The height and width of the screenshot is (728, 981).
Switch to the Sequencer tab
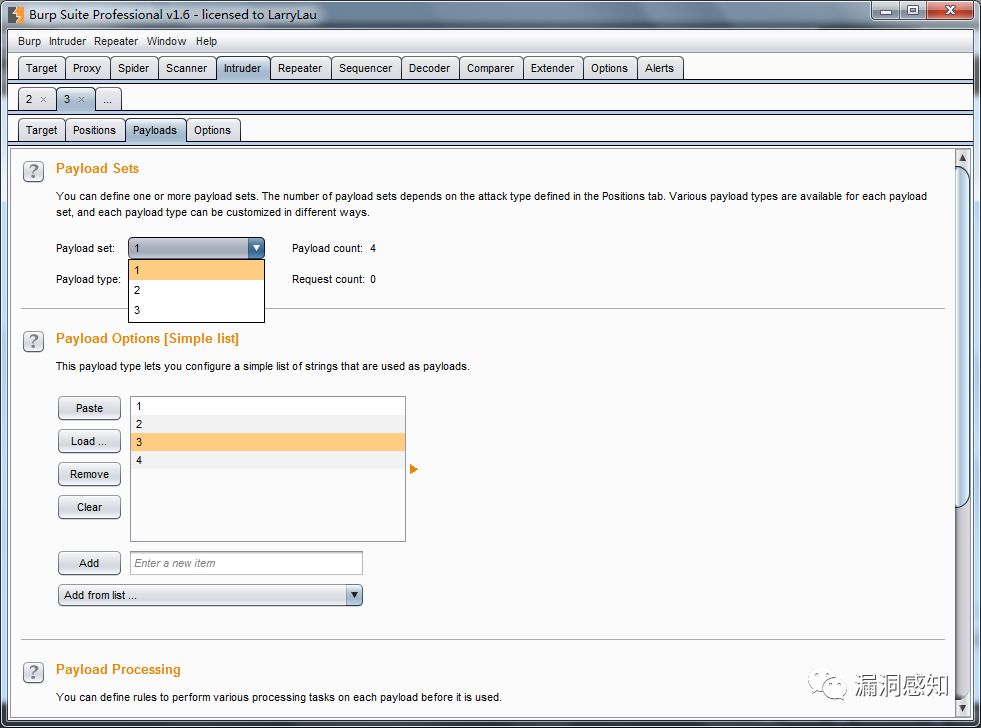365,68
